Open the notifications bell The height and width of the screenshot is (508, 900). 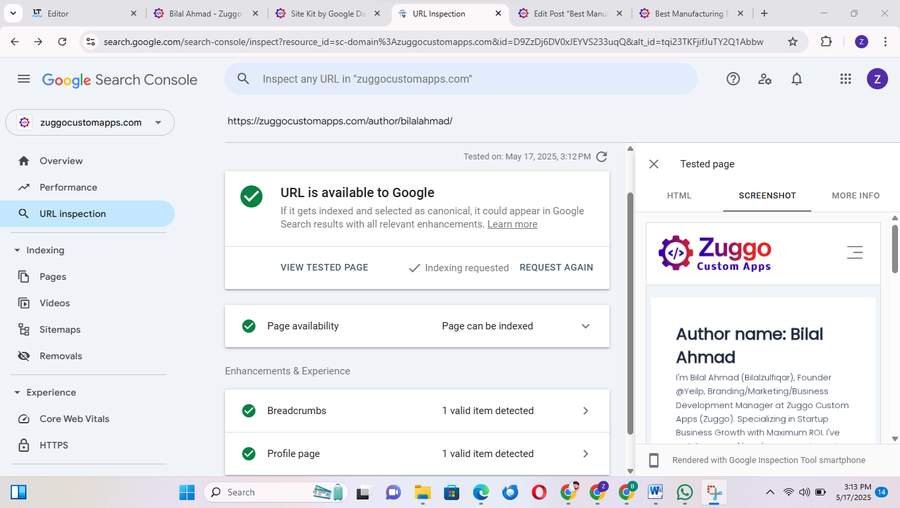tap(797, 79)
